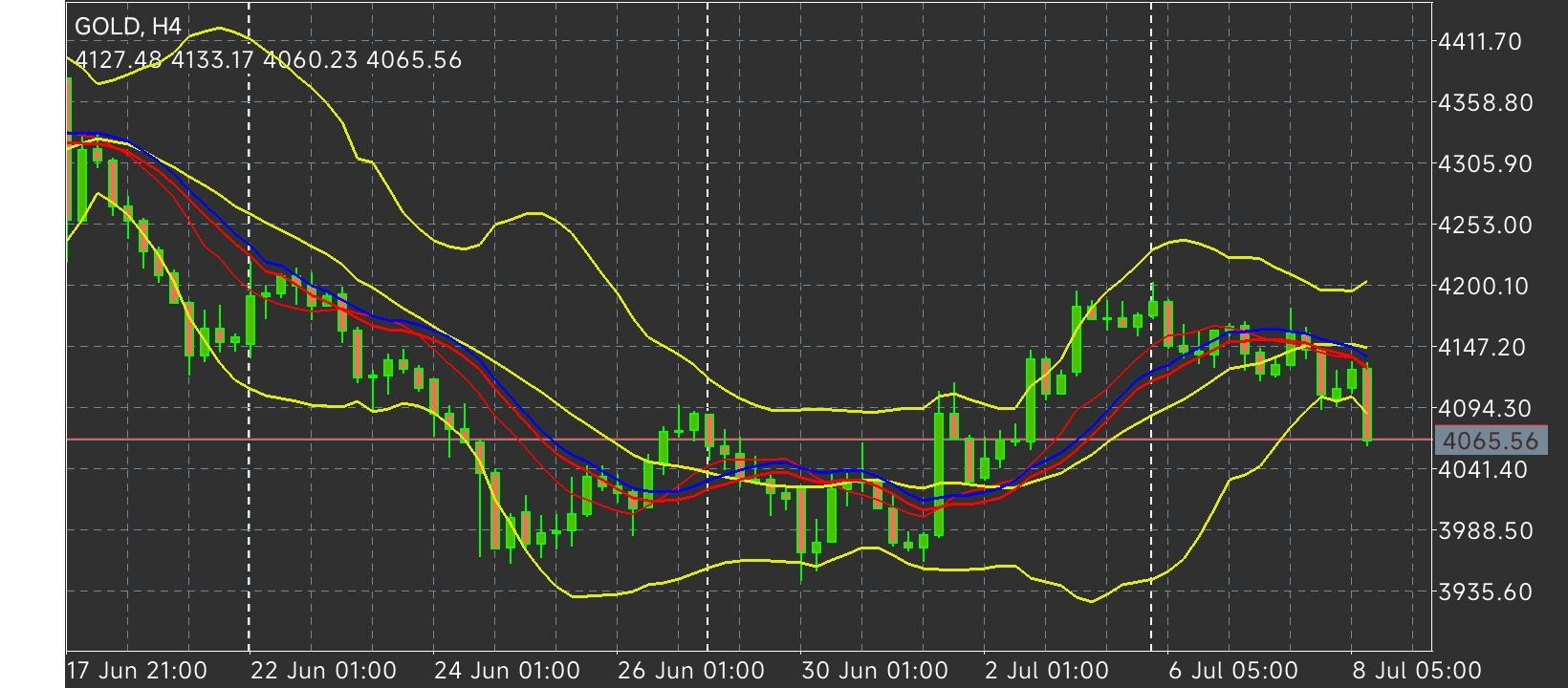Select the high value 4133.17 in header
1568x688 pixels.
coord(212,60)
